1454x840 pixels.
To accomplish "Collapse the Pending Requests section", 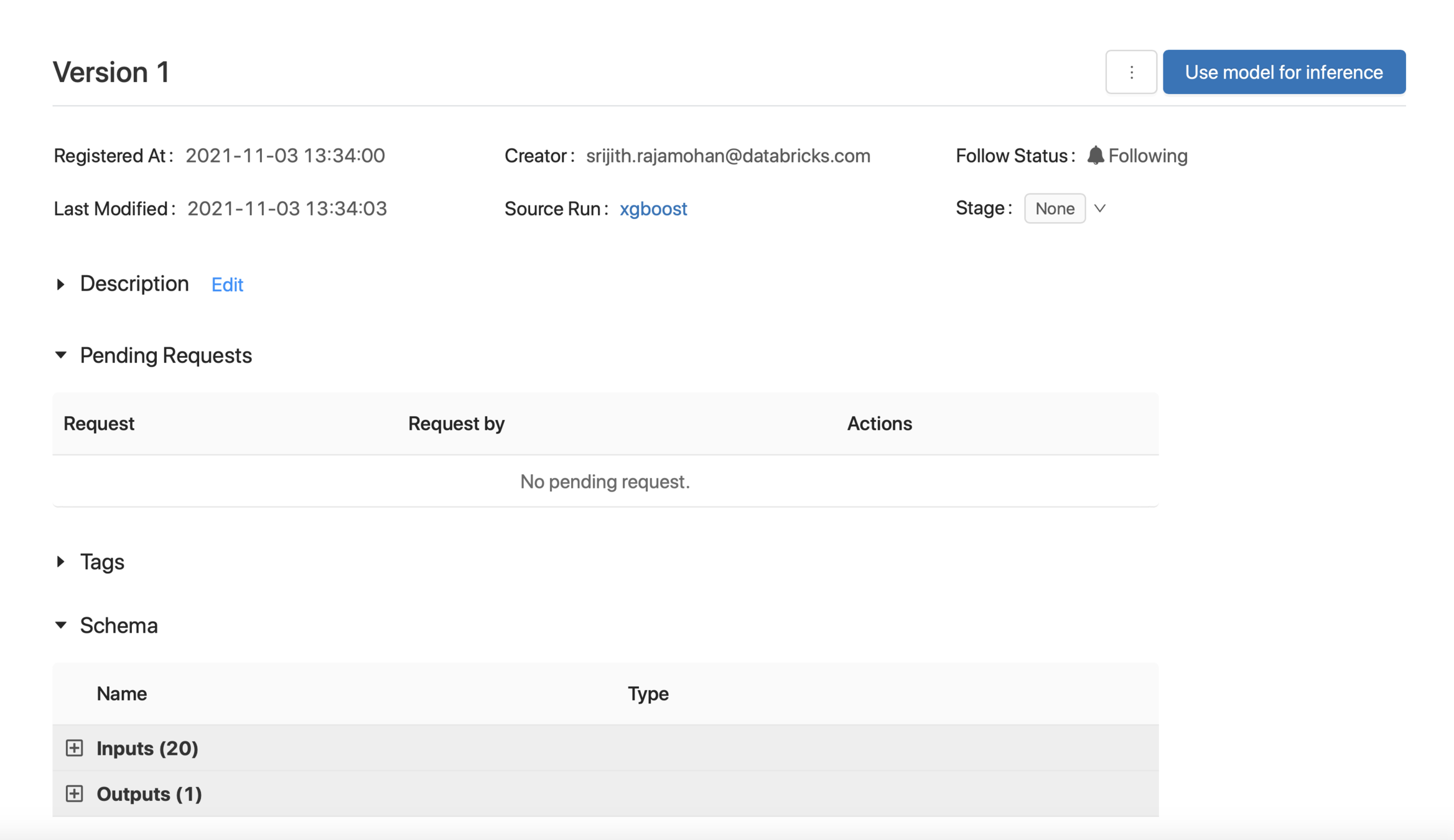I will pos(60,355).
